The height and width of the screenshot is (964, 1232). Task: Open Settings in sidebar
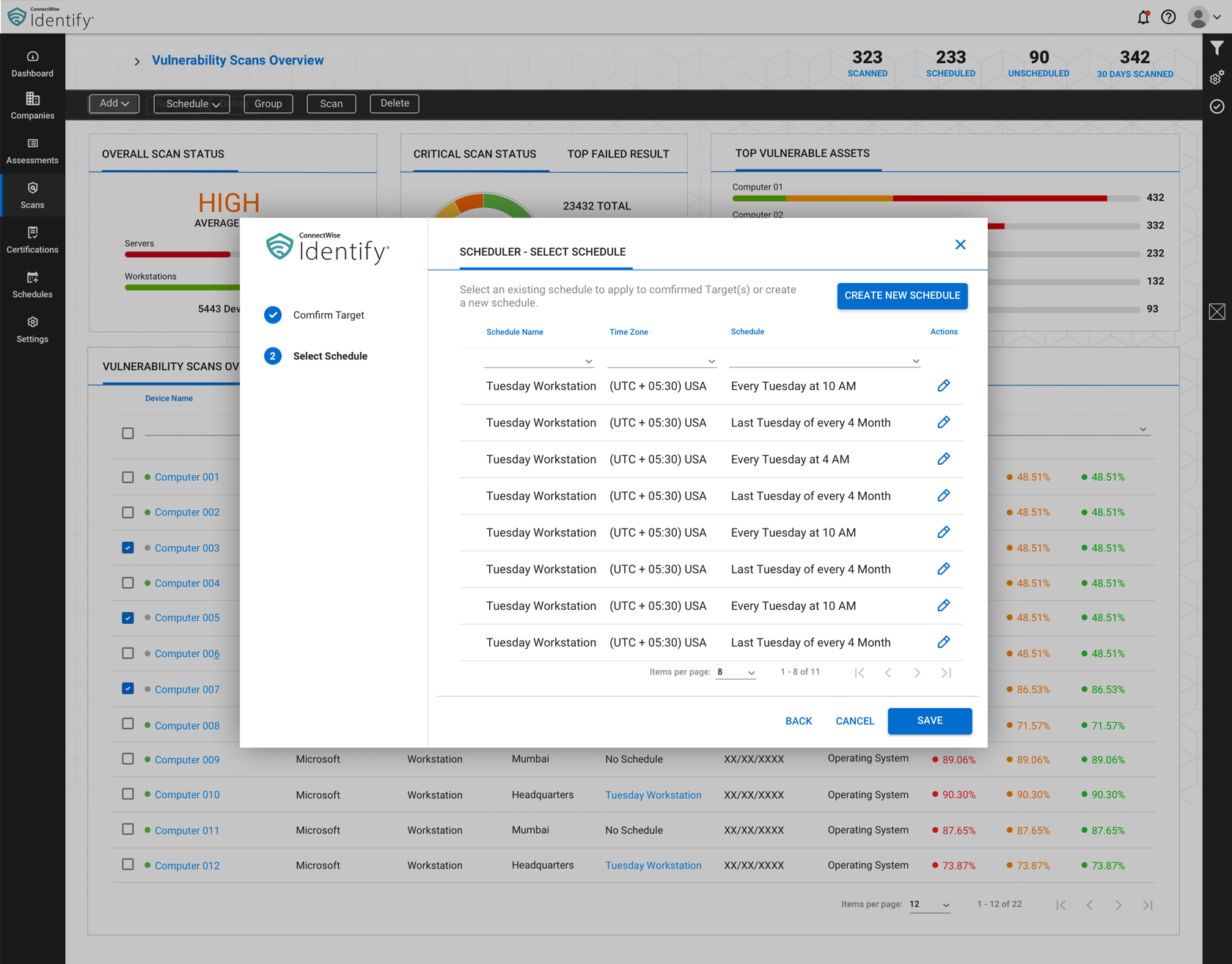tap(32, 330)
